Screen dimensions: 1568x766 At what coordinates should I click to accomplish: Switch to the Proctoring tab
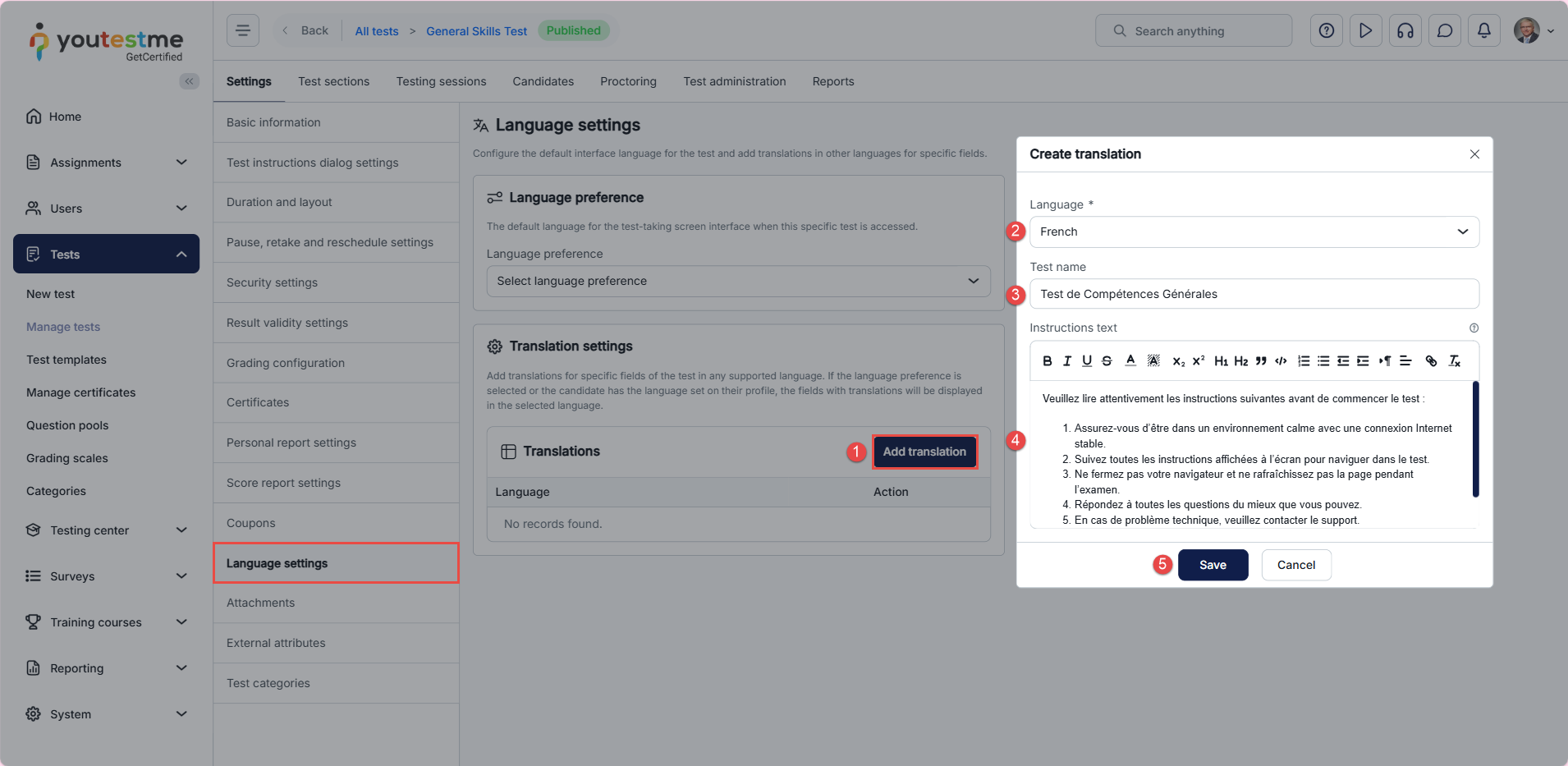tap(628, 81)
